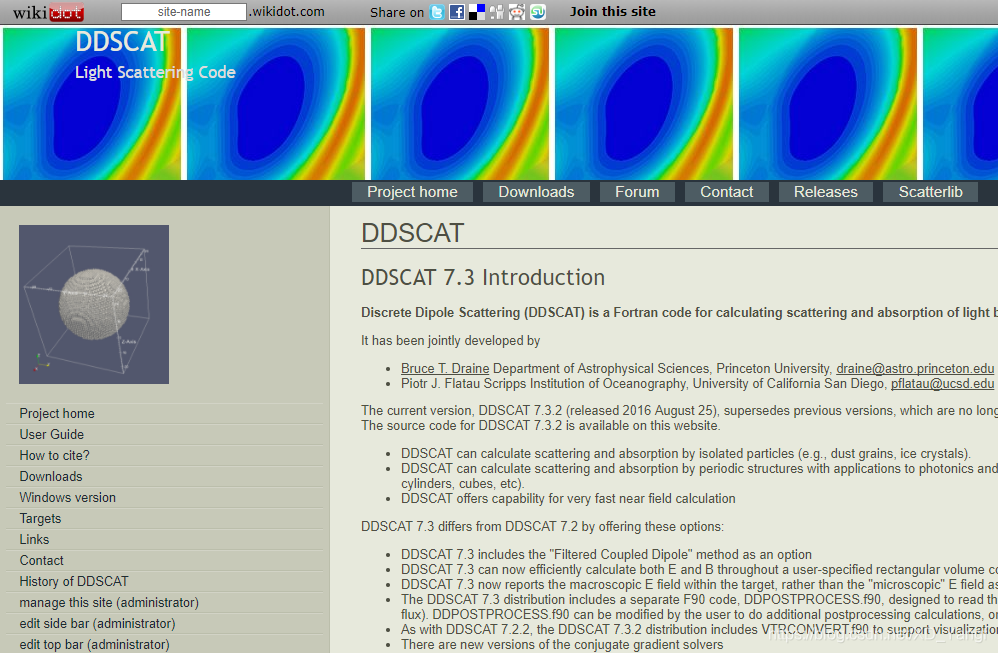Open edit top bar (administrator)
Image resolution: width=998 pixels, height=653 pixels.
(x=94, y=645)
